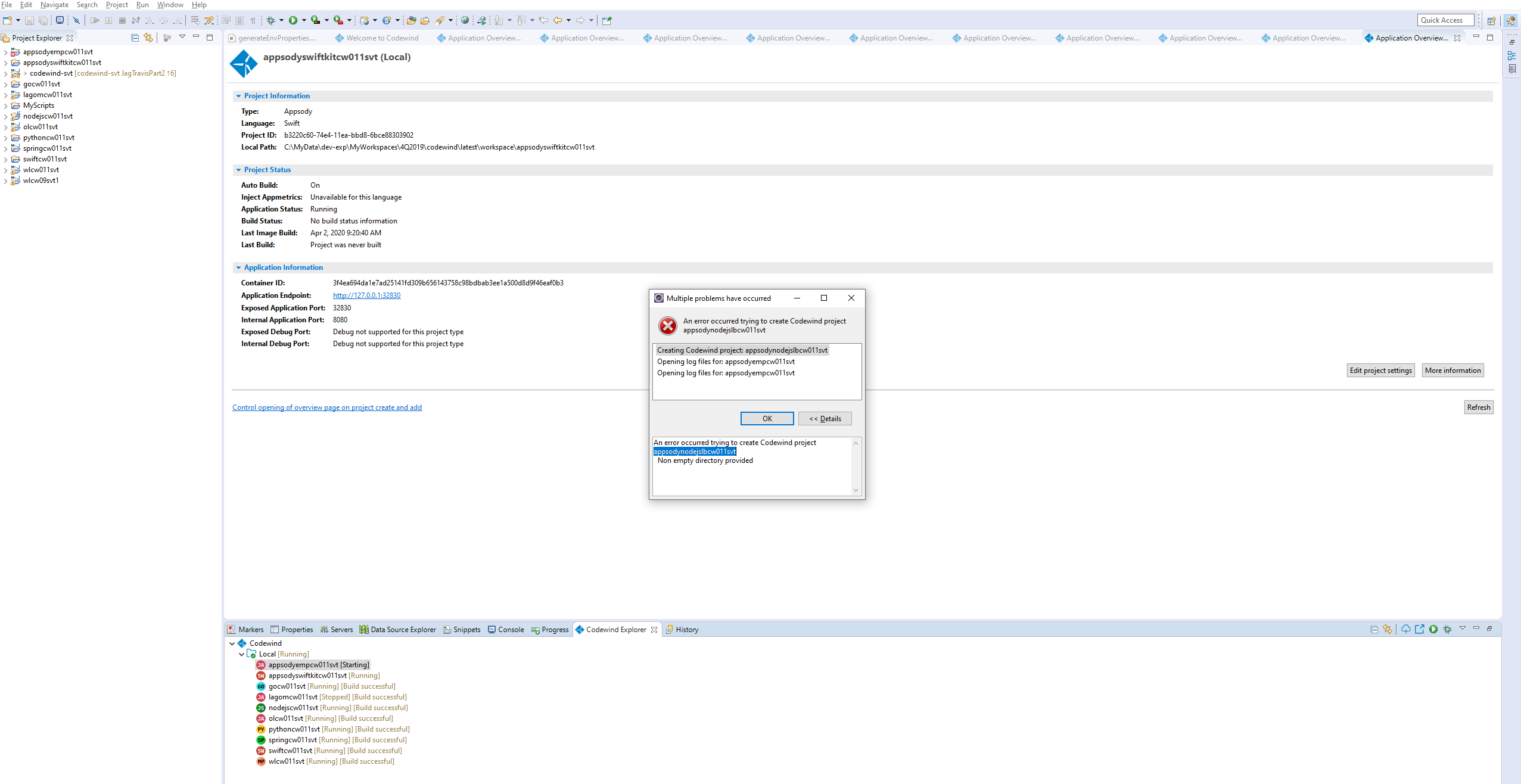1521x784 pixels.
Task: Click OK in the error dialog
Action: pos(767,418)
